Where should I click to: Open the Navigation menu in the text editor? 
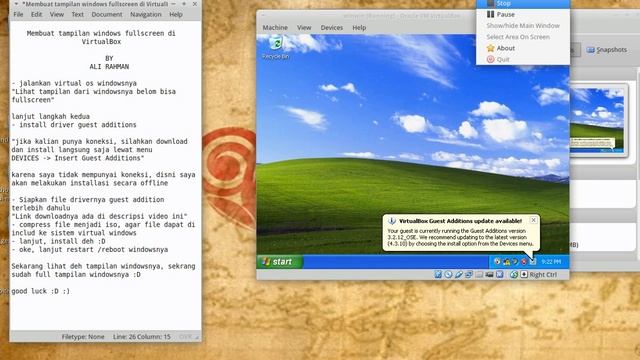coord(146,14)
